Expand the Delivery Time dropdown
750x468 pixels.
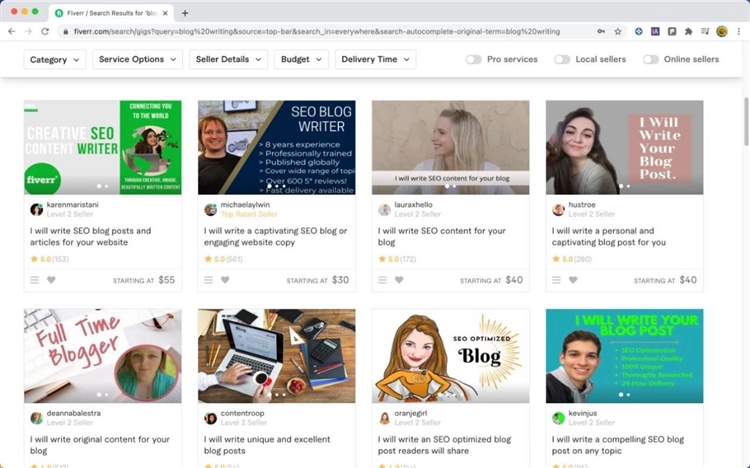(376, 60)
